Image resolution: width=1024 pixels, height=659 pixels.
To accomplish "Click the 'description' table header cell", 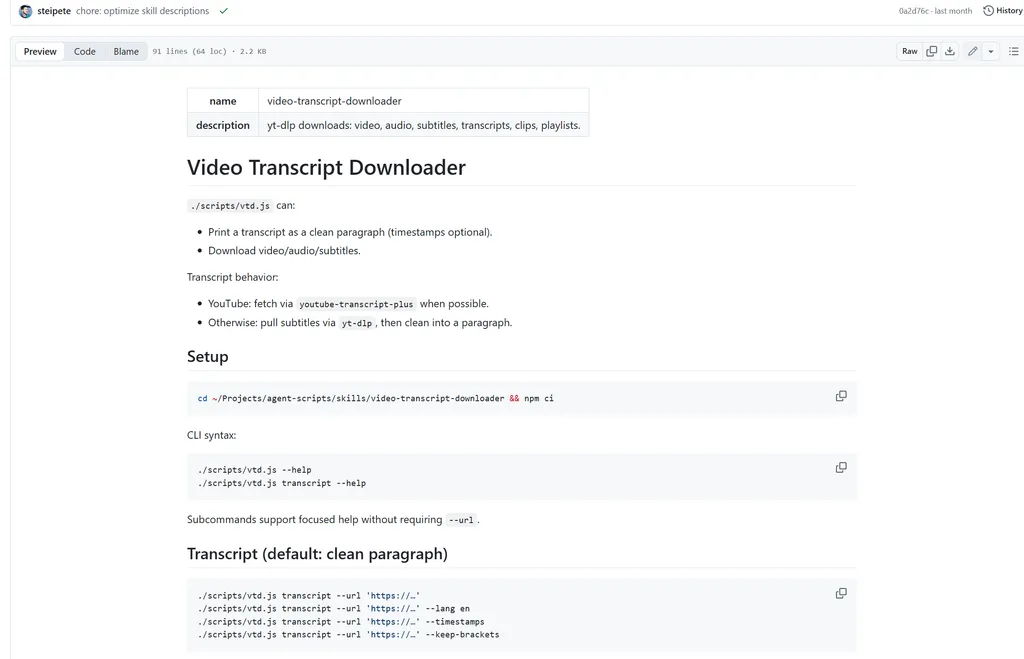I will (223, 125).
